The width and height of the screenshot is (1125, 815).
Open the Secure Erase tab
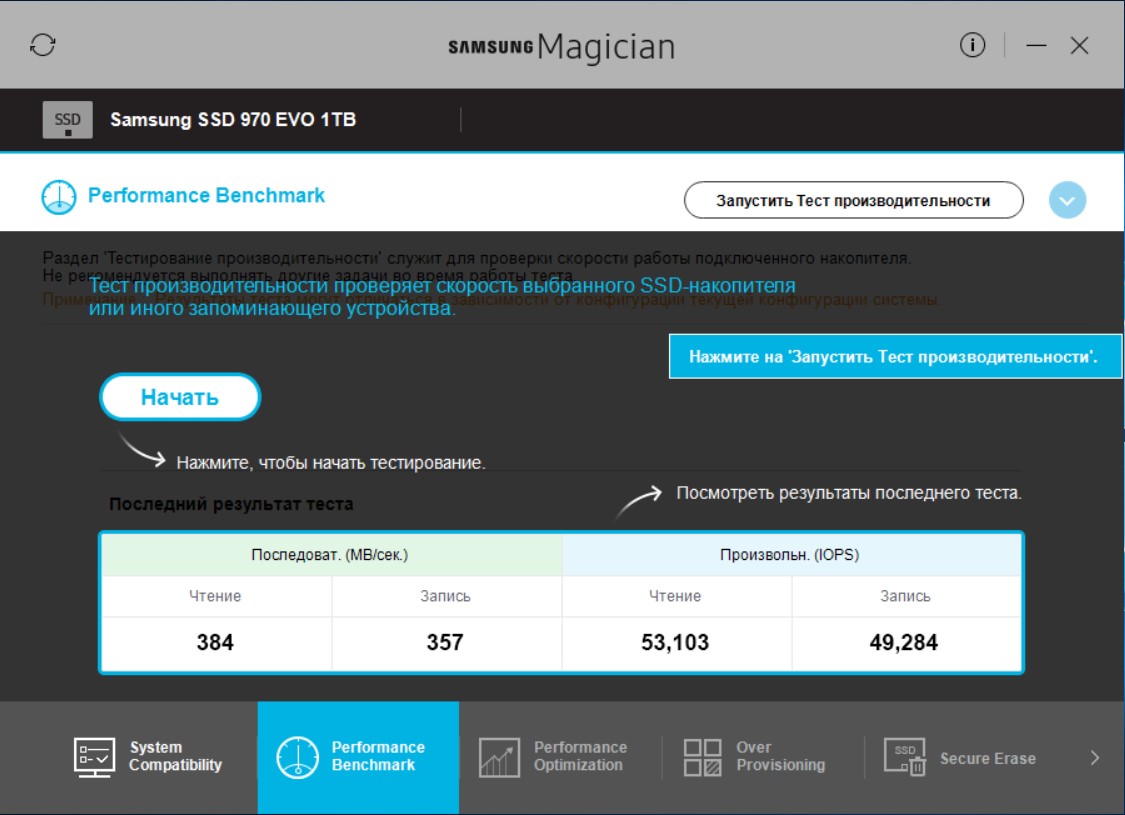pyautogui.click(x=966, y=757)
